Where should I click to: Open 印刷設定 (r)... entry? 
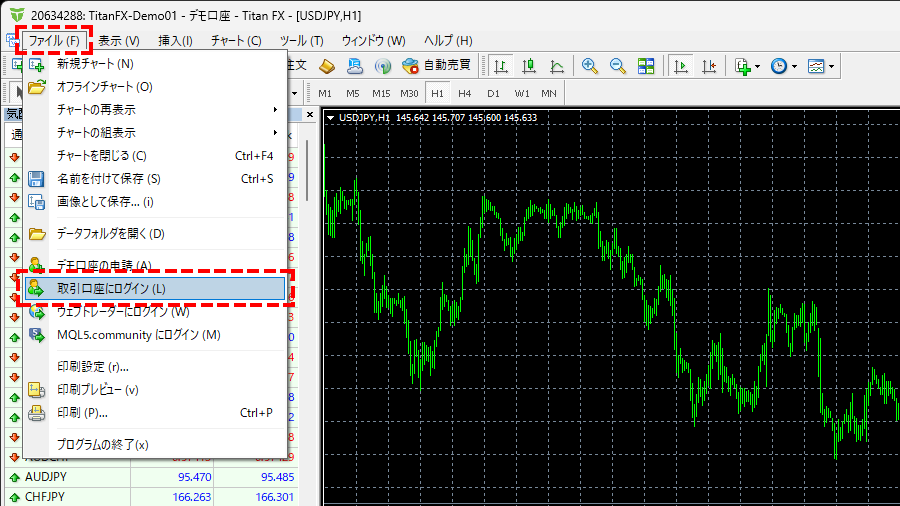tap(155, 367)
